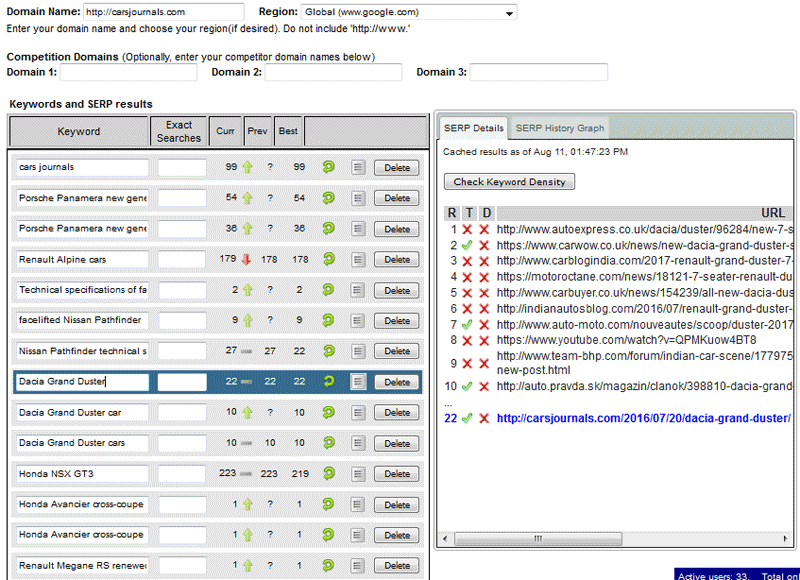Open details icon for 'Technical specifications of fa'
The height and width of the screenshot is (580, 800).
point(358,290)
